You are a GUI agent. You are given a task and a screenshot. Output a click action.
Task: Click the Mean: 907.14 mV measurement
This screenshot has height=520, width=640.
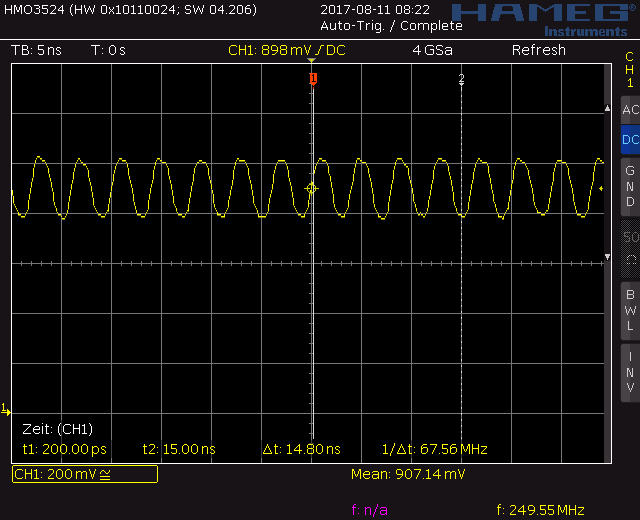(x=408, y=474)
